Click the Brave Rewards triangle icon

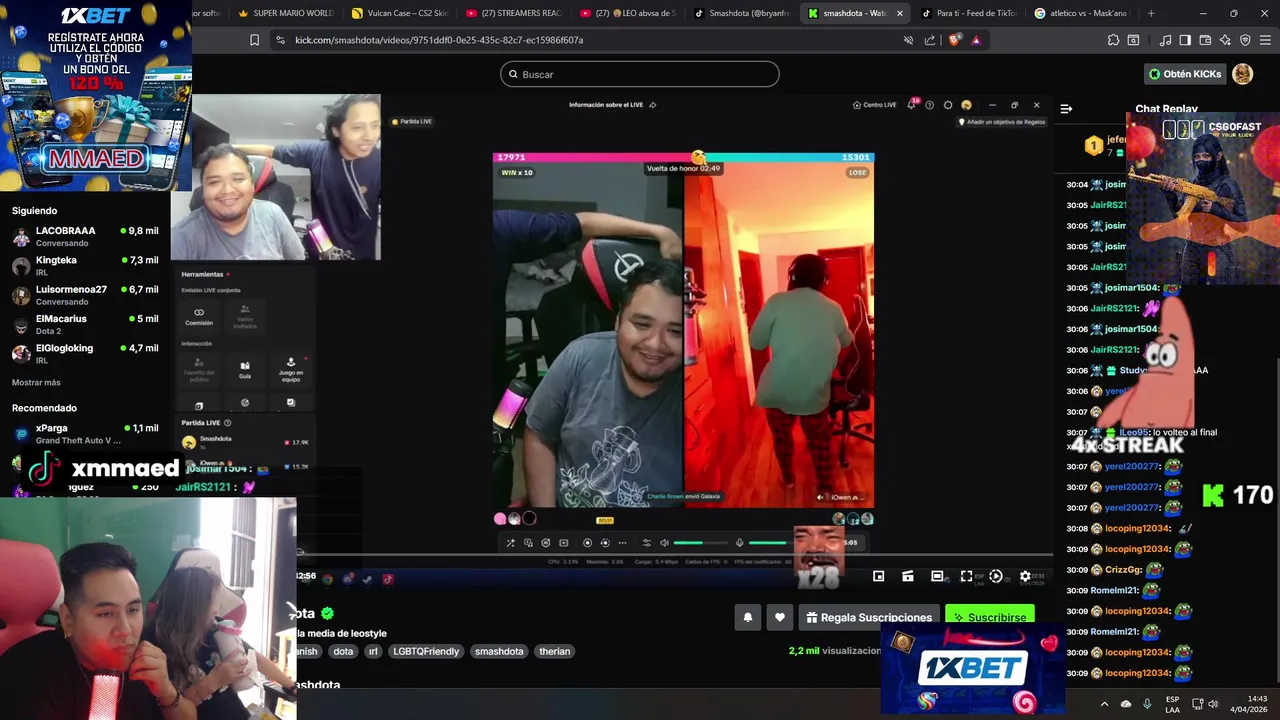976,40
